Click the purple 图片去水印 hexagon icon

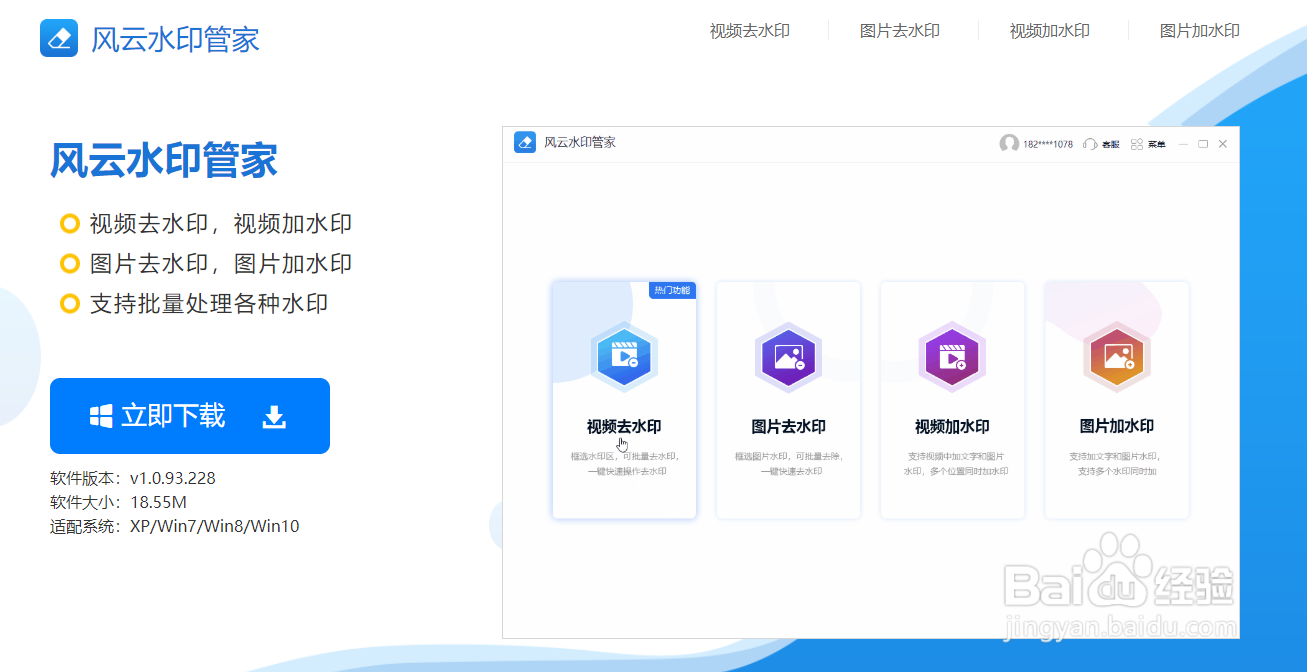tap(788, 356)
